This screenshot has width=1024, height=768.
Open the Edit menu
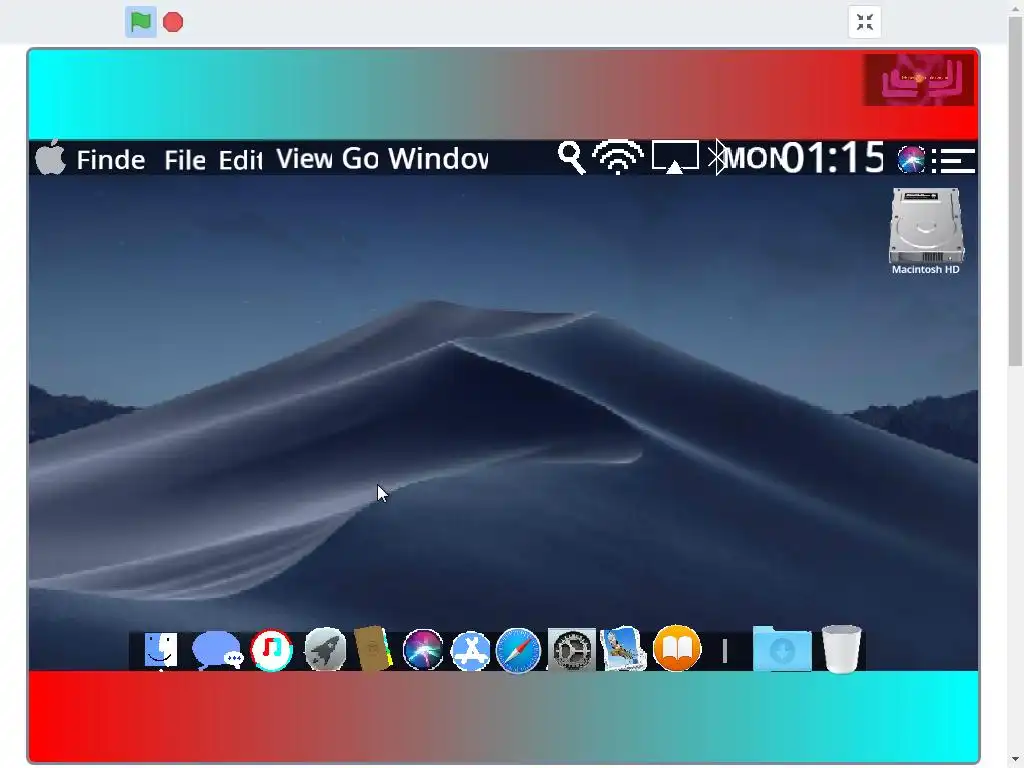pos(240,160)
